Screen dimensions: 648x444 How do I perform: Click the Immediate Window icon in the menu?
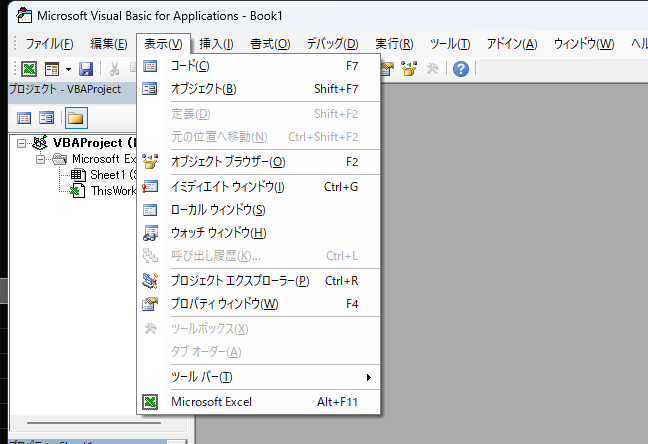click(150, 187)
